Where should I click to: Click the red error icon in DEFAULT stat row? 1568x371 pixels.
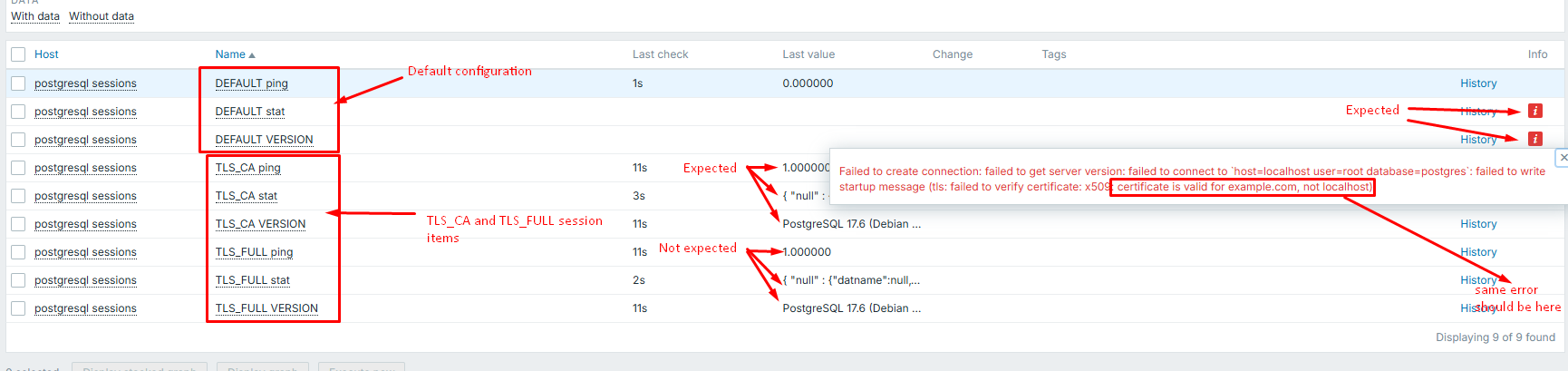tap(1534, 111)
